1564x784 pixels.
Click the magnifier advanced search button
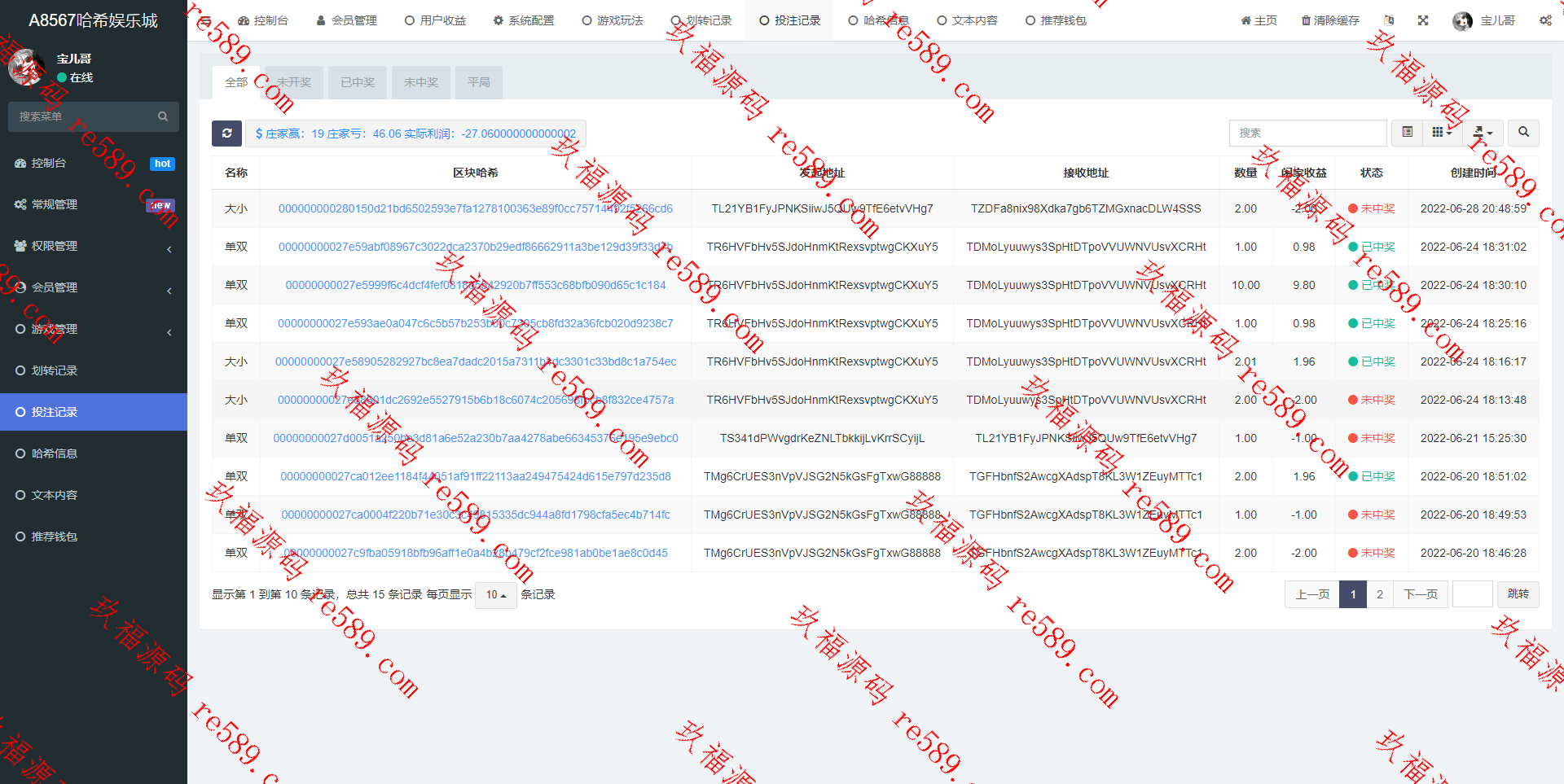[1523, 132]
